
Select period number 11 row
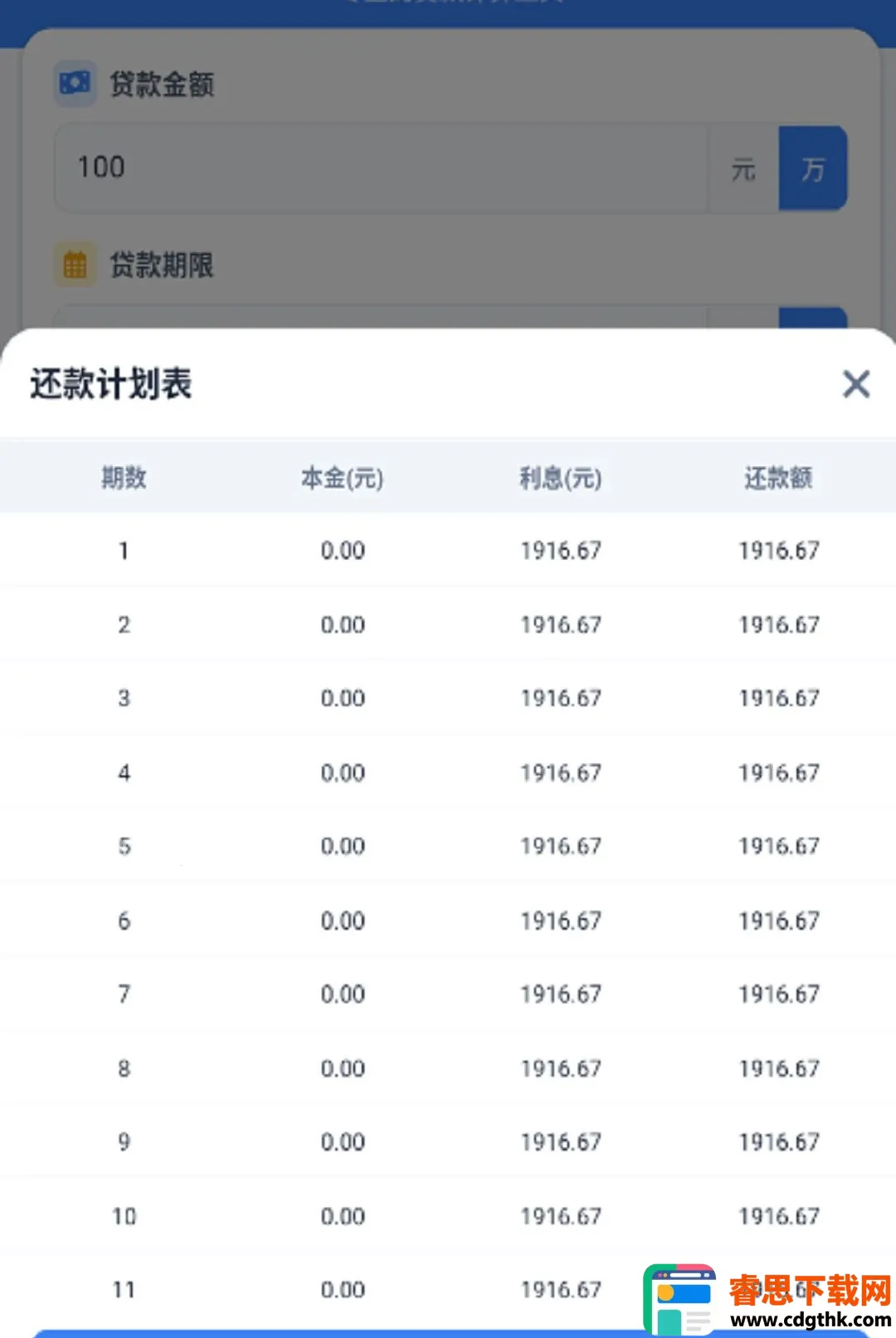click(x=448, y=1290)
